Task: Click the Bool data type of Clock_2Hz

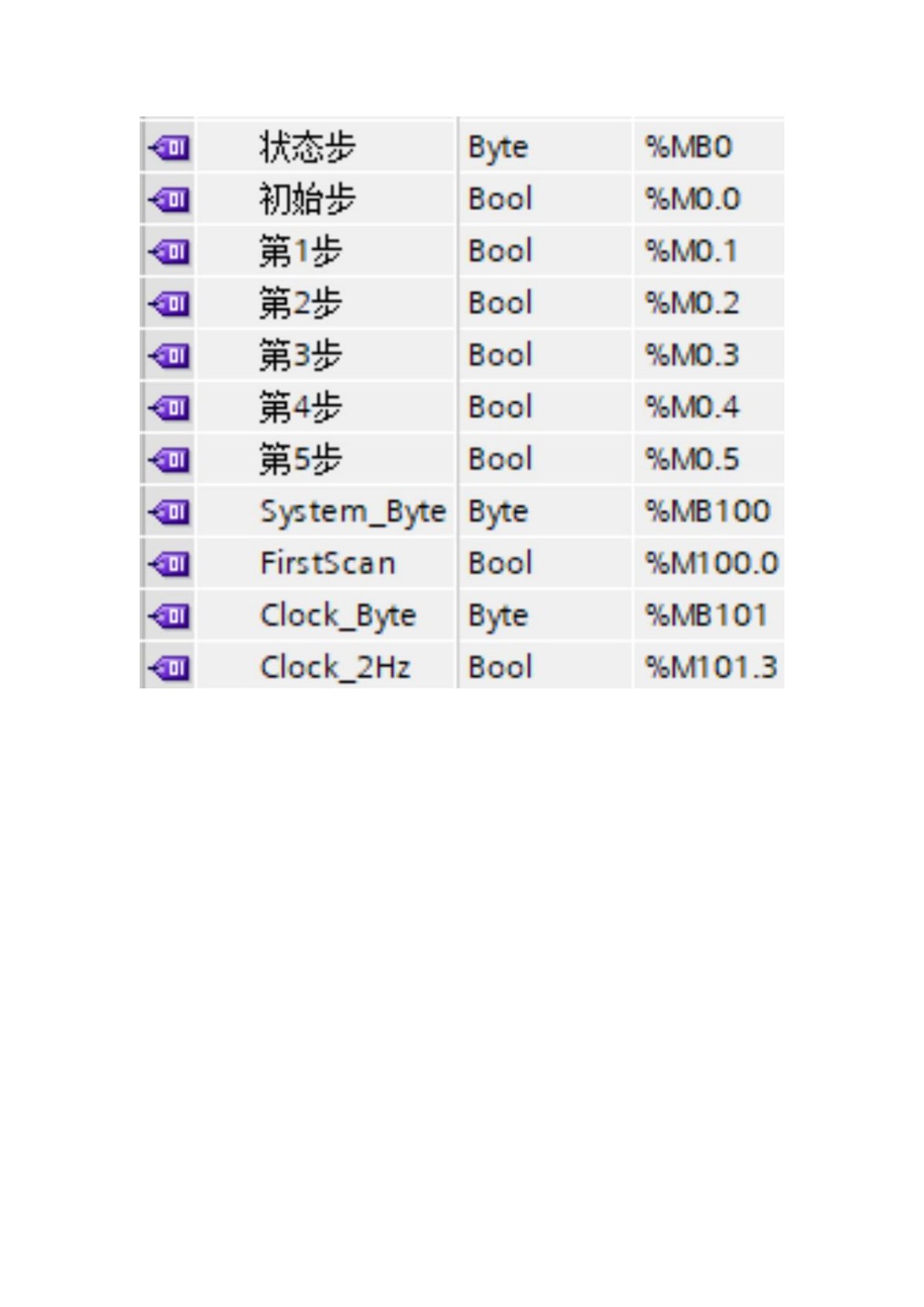Action: pos(500,667)
